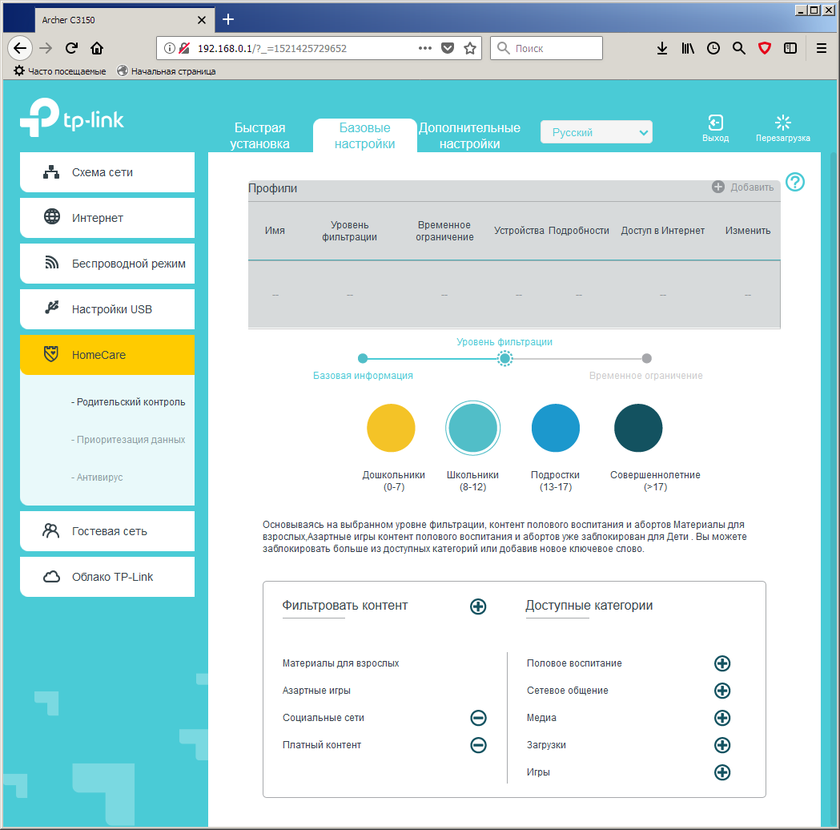The image size is (840, 830).
Task: Click the Выход logout icon
Action: [715, 123]
